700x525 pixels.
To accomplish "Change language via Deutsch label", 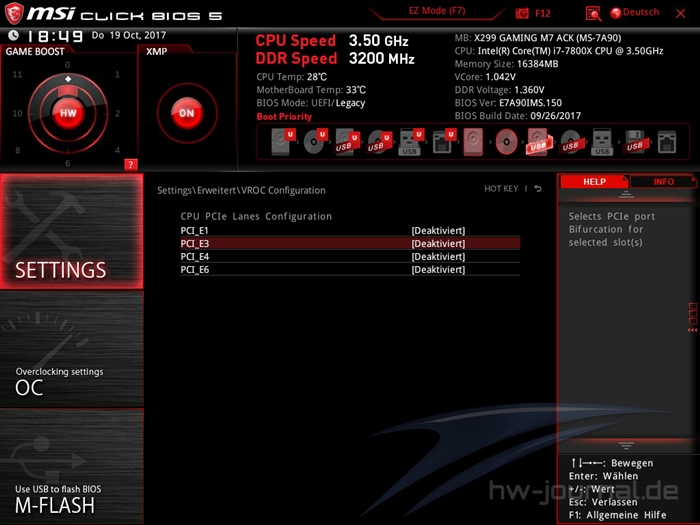I will pos(641,12).
